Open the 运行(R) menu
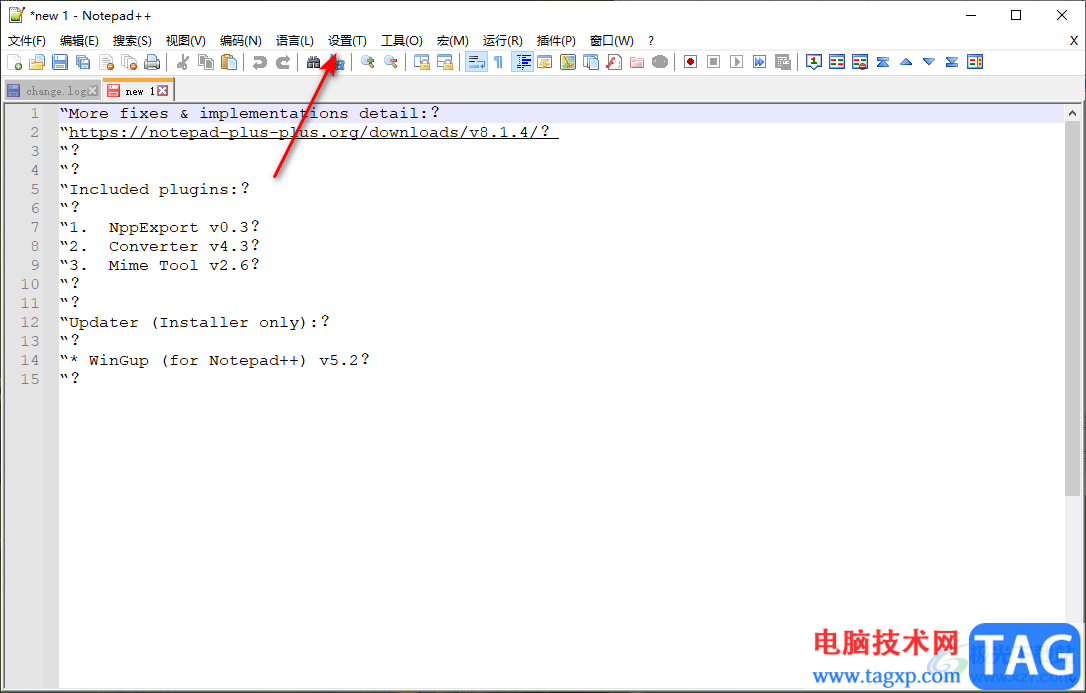The width and height of the screenshot is (1086, 693). pyautogui.click(x=503, y=41)
